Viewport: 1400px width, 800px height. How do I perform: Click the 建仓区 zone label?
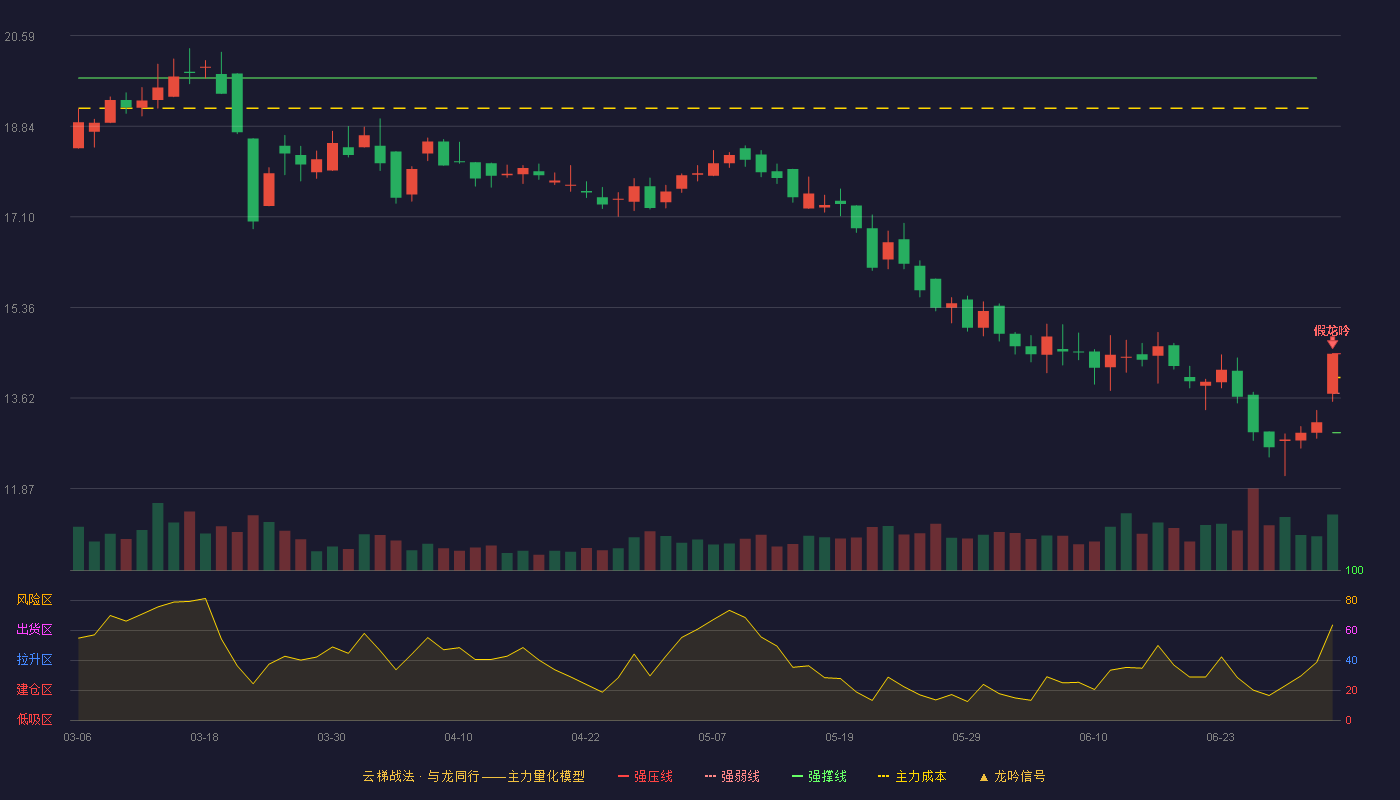(x=34, y=690)
